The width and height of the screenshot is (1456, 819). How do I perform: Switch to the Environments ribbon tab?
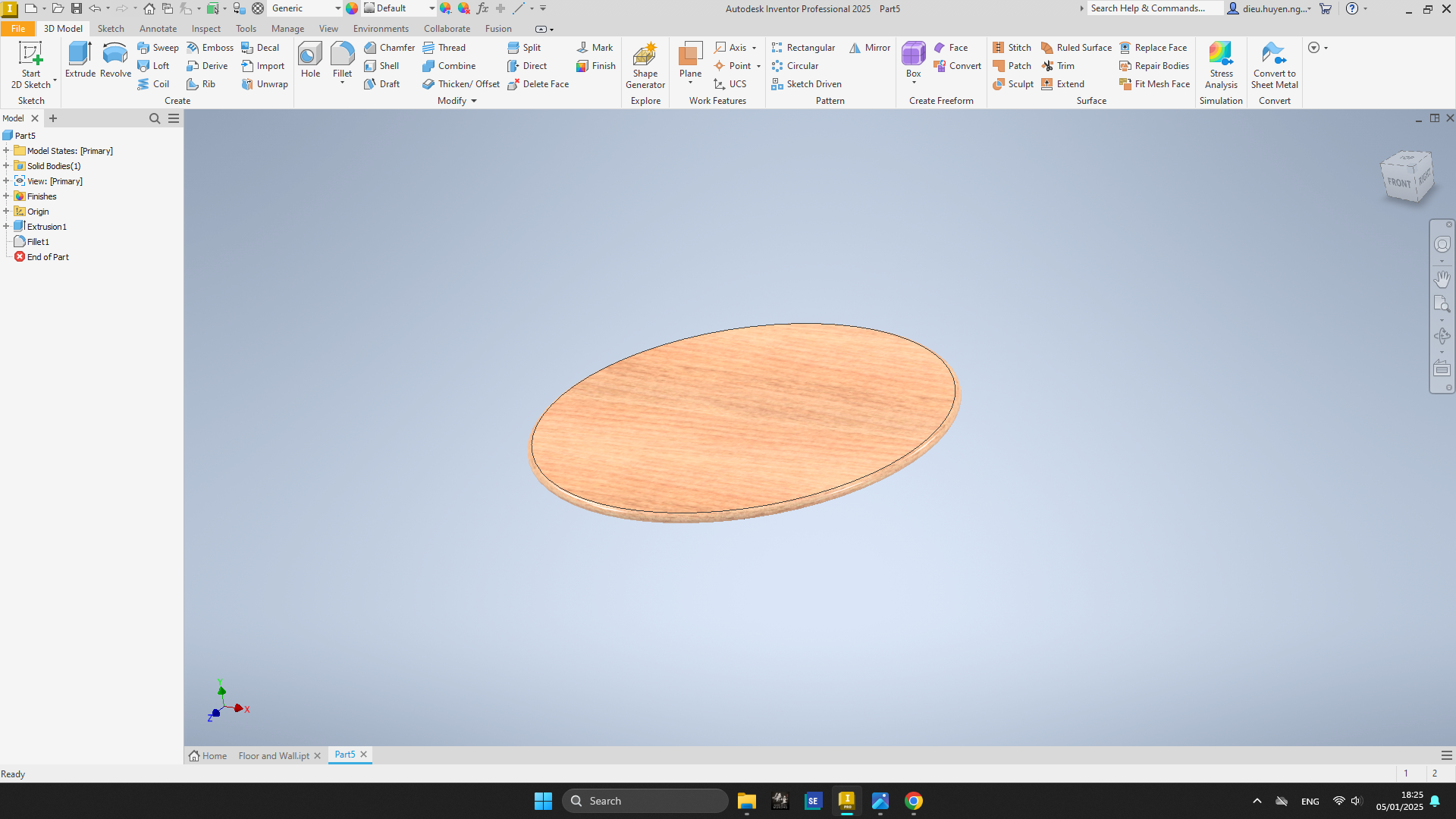point(381,29)
